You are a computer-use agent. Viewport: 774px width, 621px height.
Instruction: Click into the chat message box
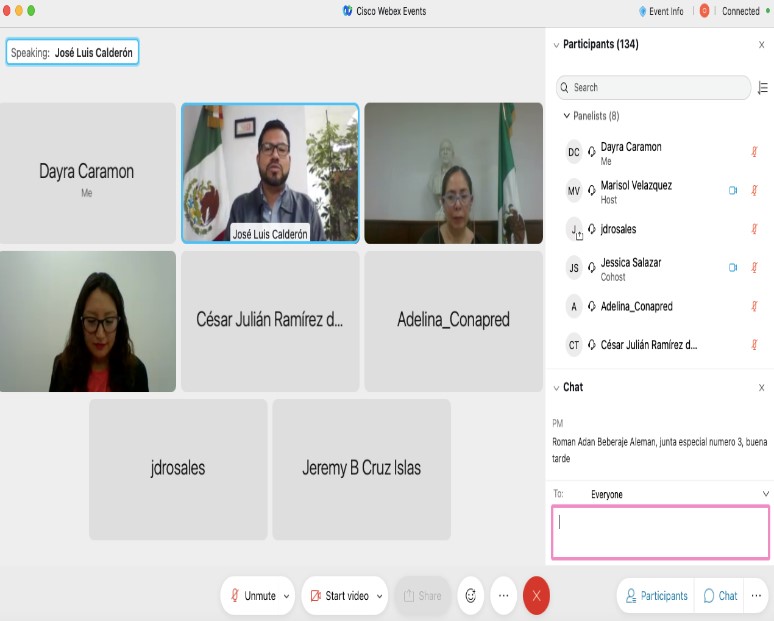coord(660,532)
